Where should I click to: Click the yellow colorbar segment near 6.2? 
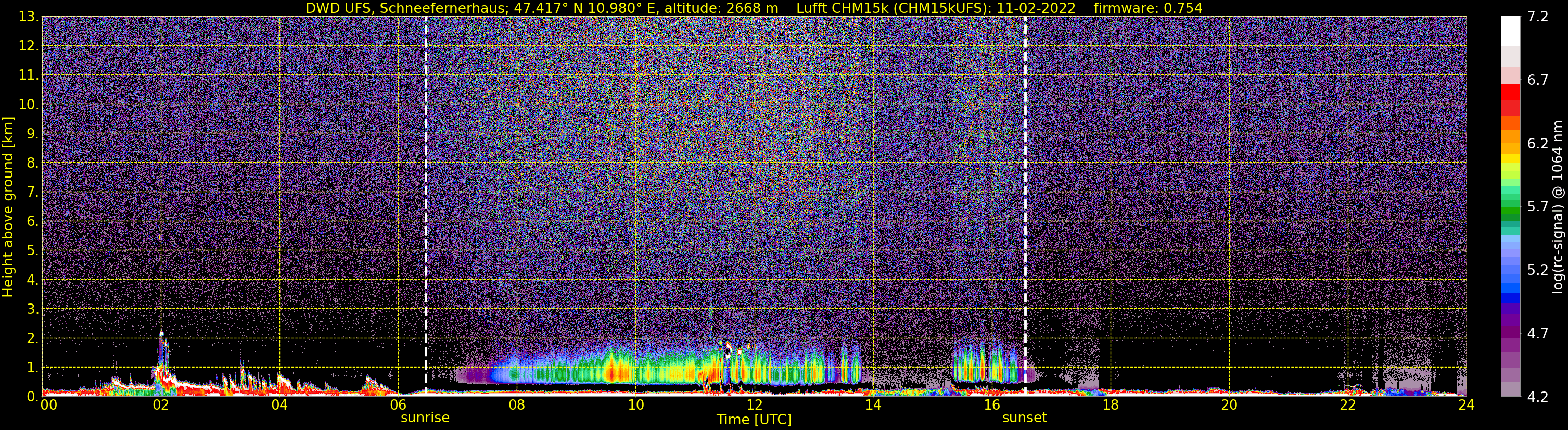[x=1510, y=158]
